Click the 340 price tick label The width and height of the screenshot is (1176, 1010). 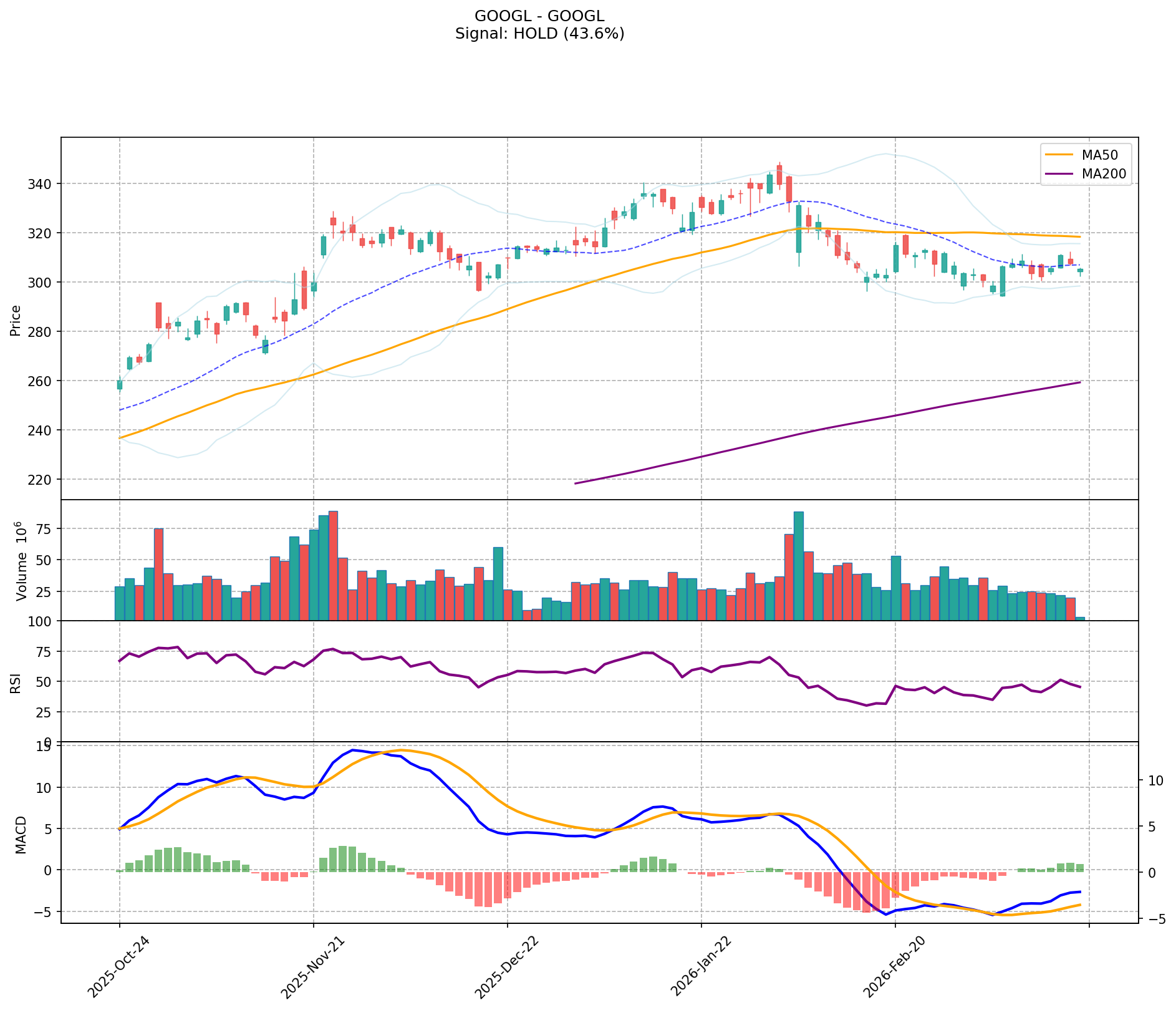(44, 184)
